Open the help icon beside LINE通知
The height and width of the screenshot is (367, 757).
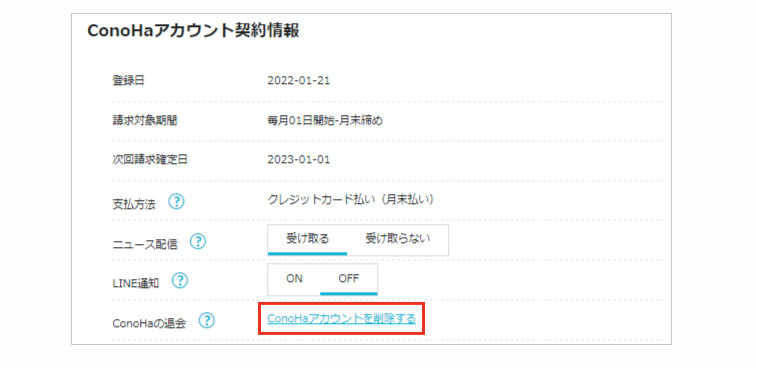pos(180,280)
